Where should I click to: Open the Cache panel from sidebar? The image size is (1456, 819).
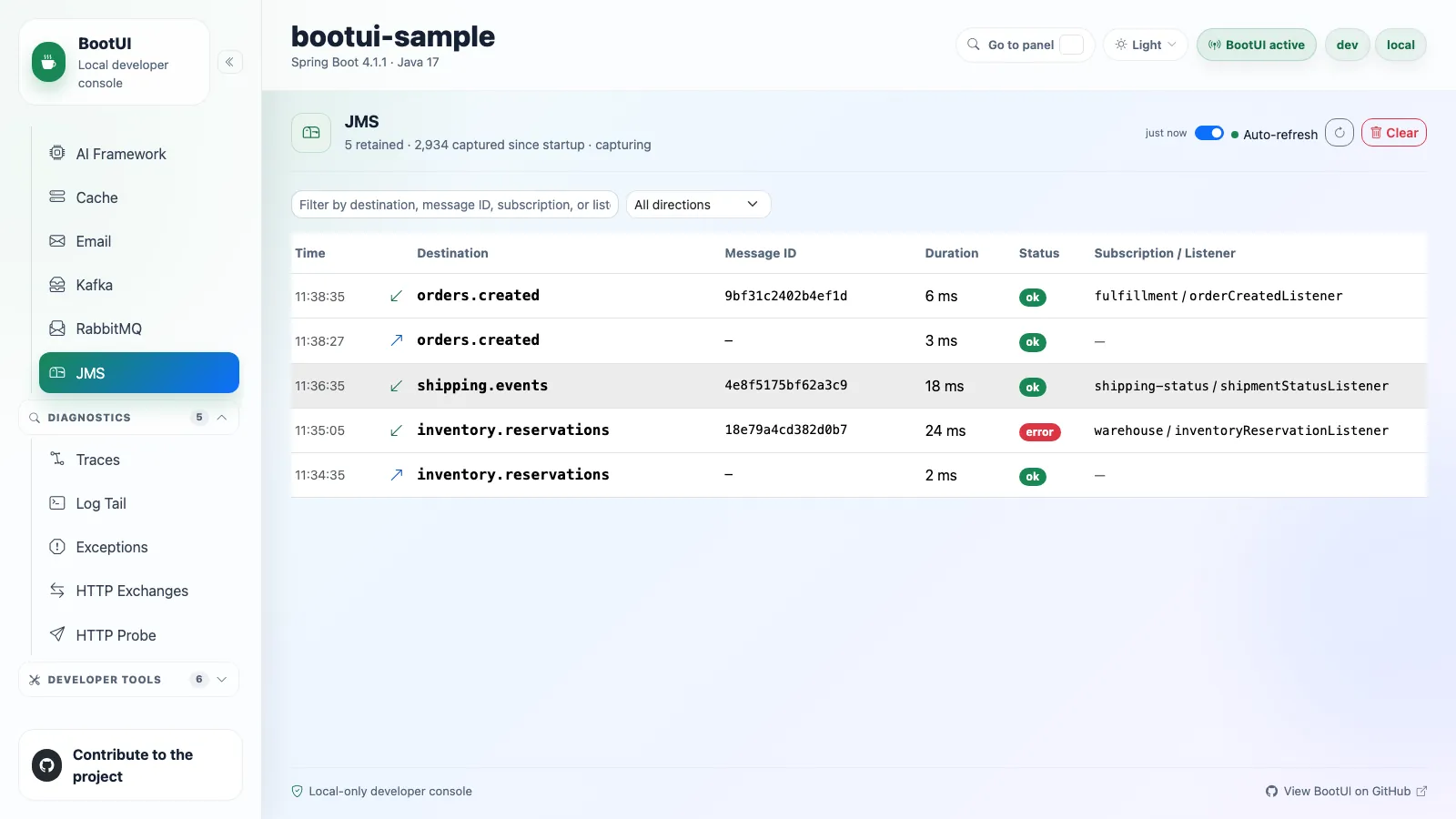[139, 197]
